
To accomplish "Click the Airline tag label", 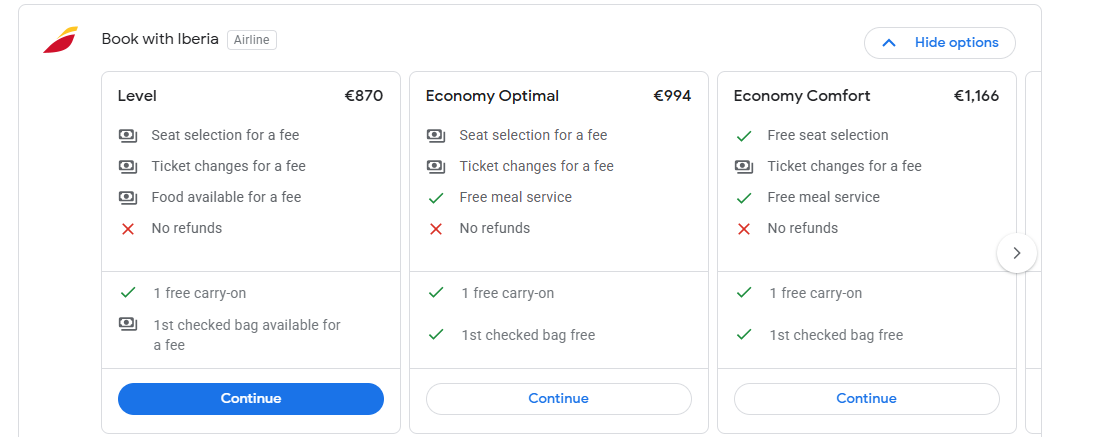I will tap(252, 40).
